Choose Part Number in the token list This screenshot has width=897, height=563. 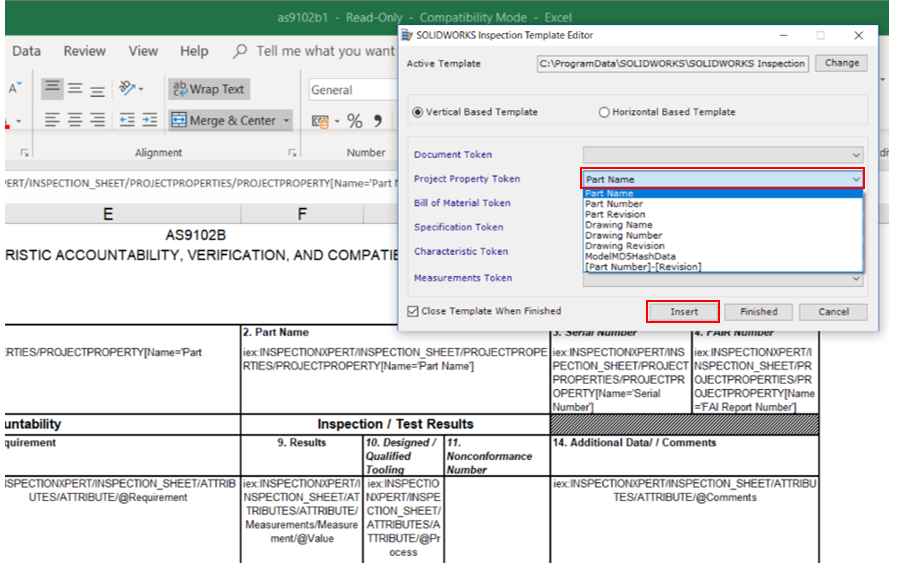coord(723,204)
